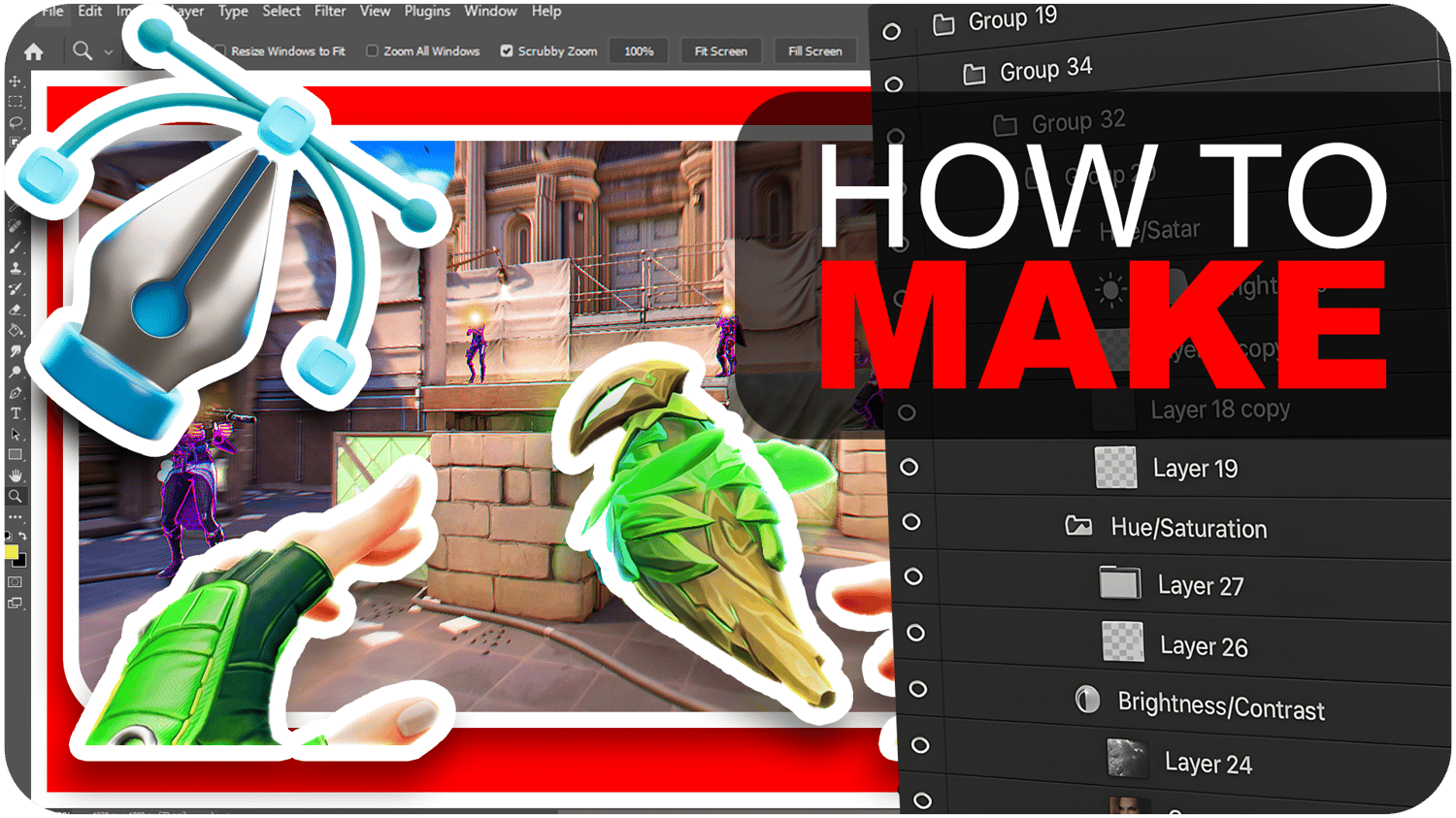Open the Edit Toolbar three-dots menu

(x=16, y=517)
